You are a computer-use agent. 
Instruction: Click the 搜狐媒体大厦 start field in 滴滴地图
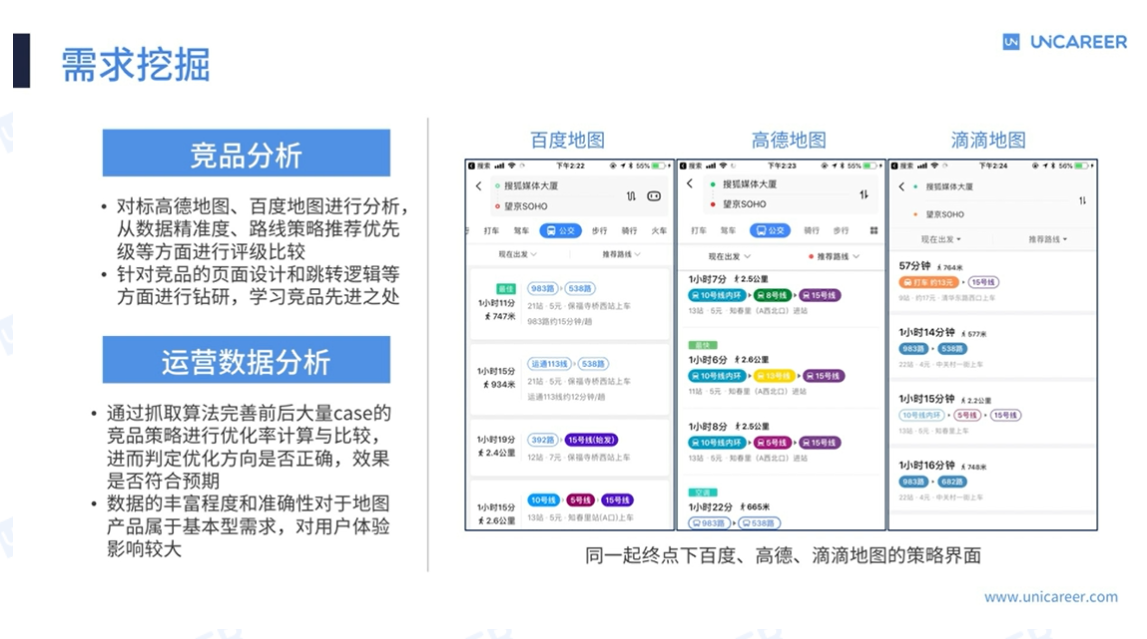(x=949, y=186)
